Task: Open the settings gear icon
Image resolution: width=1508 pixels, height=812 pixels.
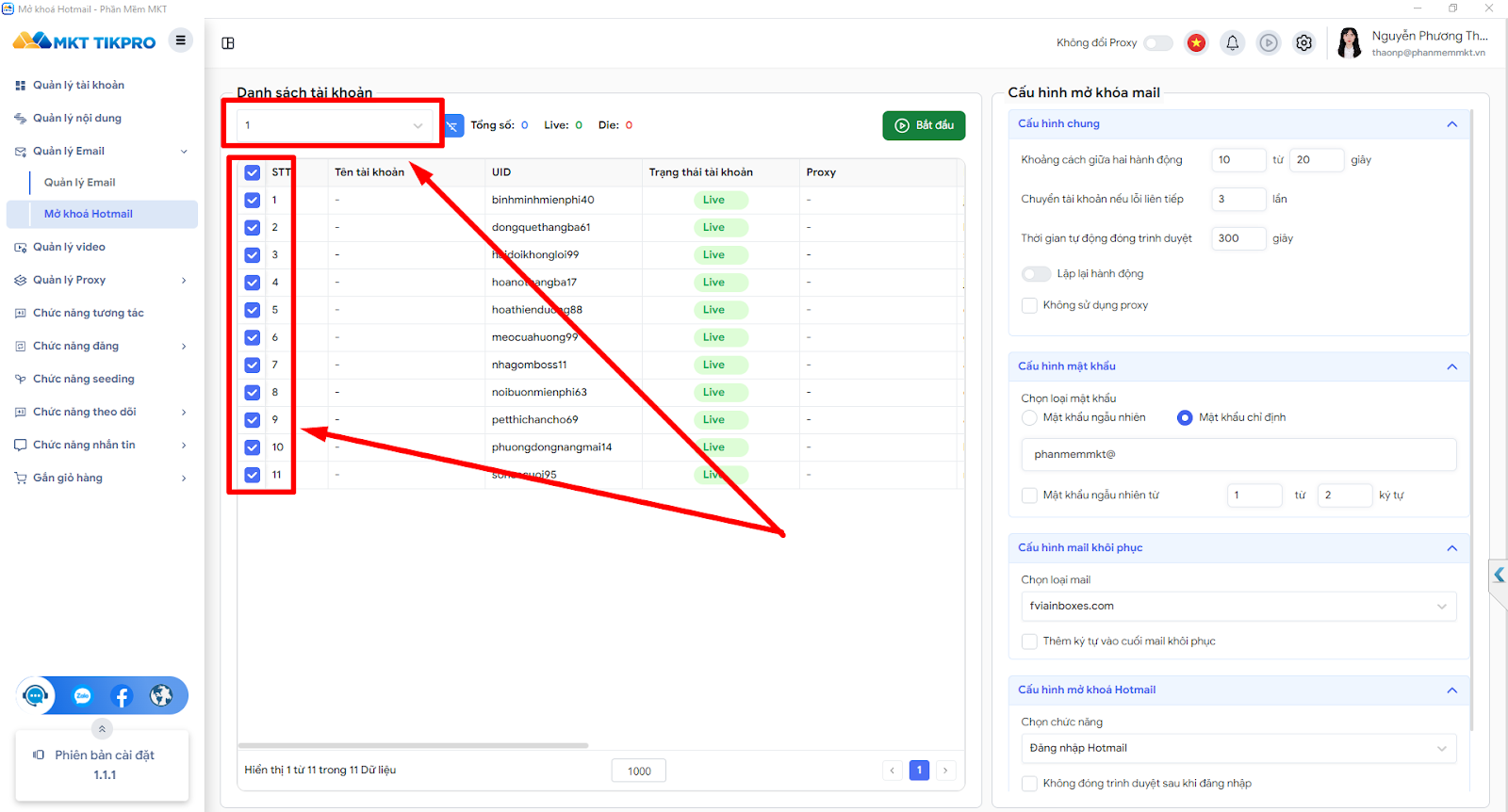Action: tap(1304, 42)
